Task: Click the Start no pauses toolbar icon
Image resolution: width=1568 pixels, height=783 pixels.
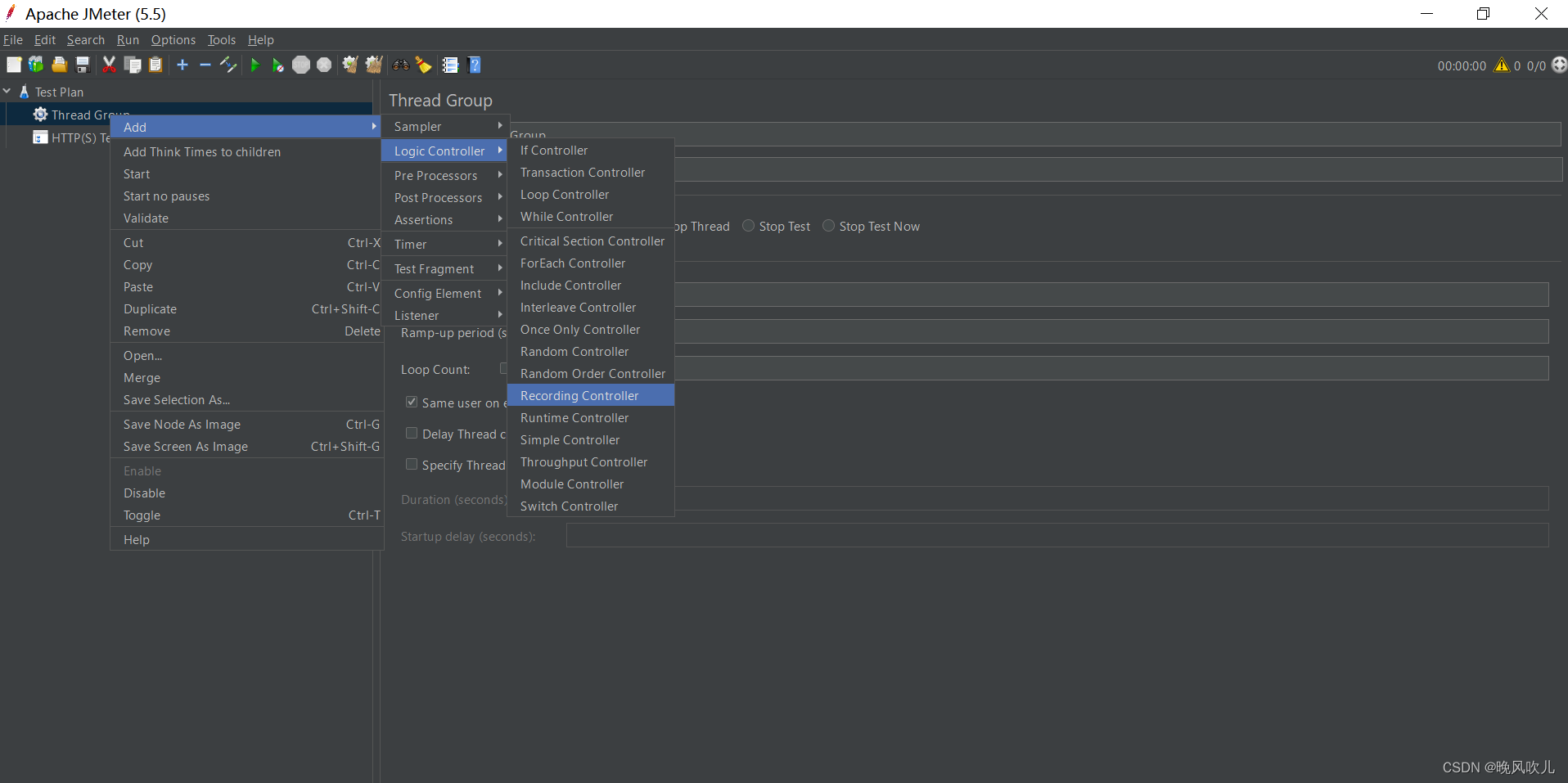Action: click(x=278, y=65)
